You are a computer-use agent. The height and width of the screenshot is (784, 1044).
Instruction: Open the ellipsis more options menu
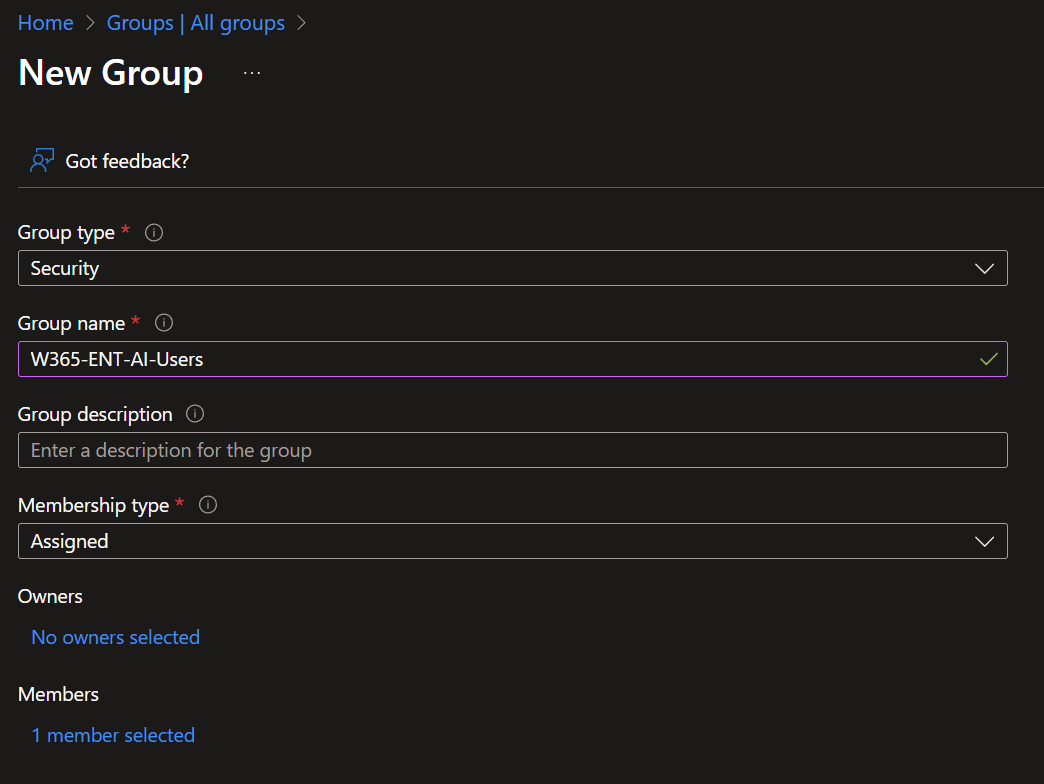[252, 73]
